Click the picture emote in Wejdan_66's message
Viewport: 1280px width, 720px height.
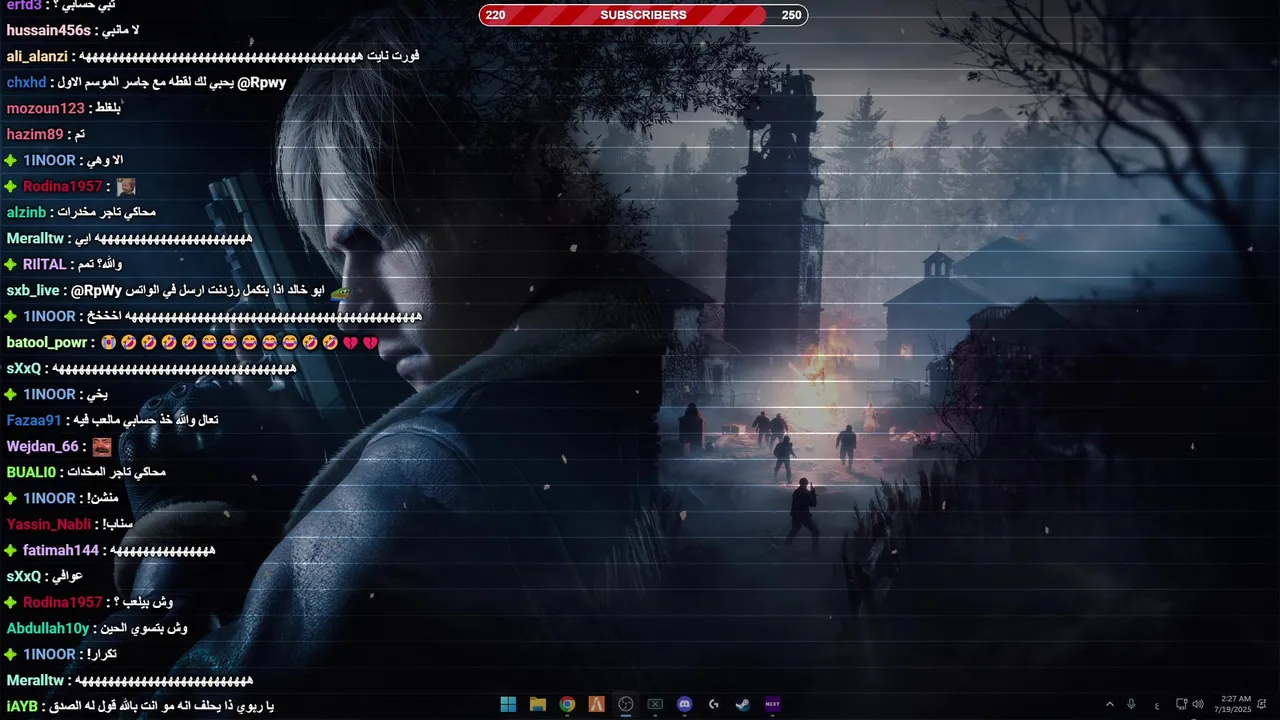click(101, 447)
